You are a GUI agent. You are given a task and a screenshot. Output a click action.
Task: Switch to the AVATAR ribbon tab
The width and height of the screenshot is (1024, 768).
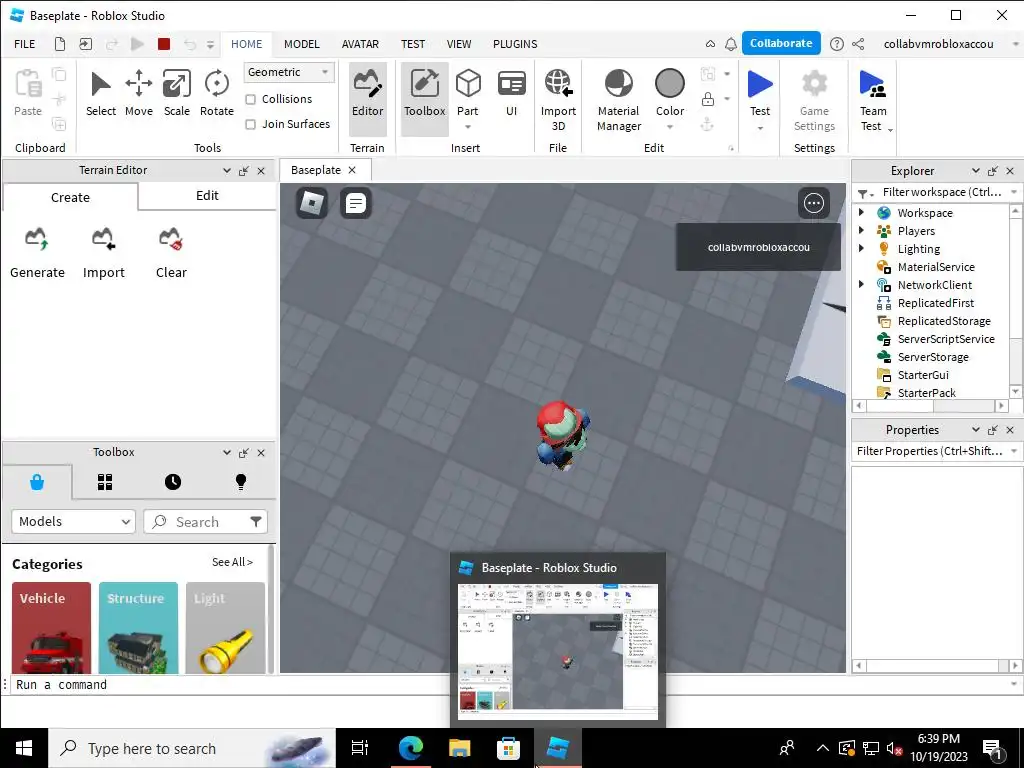[x=360, y=44]
